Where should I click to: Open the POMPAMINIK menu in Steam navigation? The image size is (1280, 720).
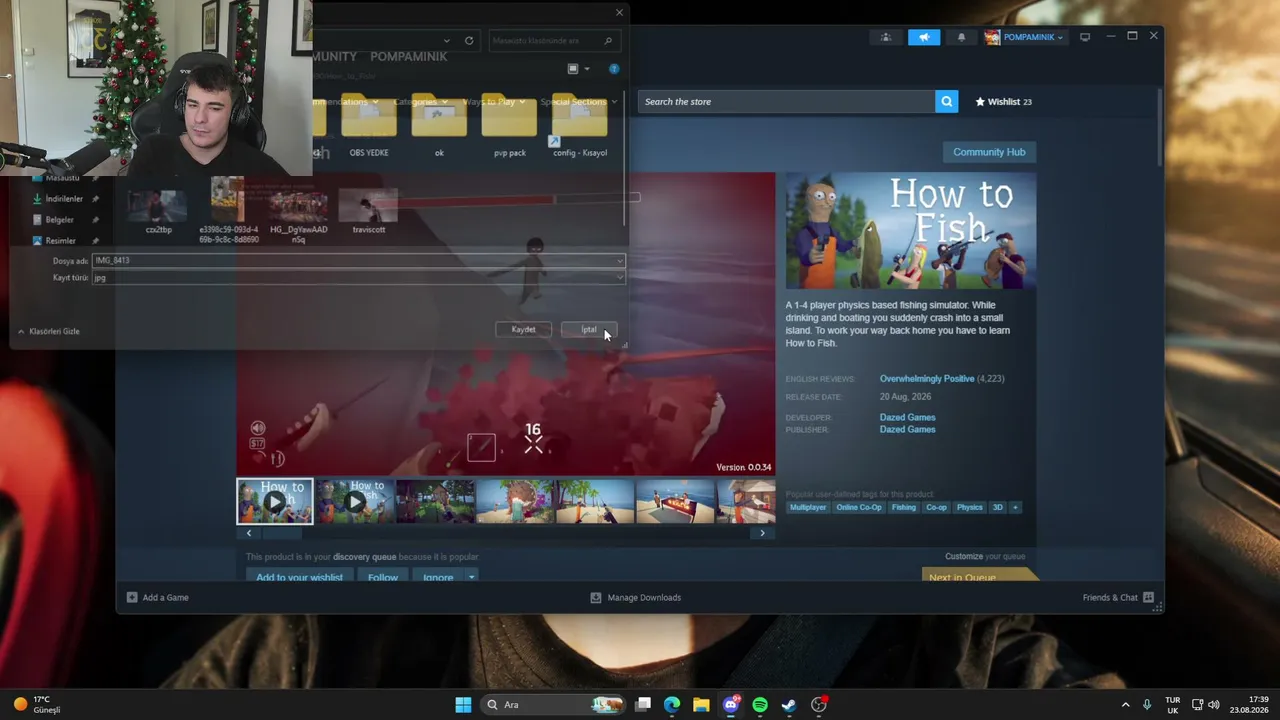pos(409,57)
